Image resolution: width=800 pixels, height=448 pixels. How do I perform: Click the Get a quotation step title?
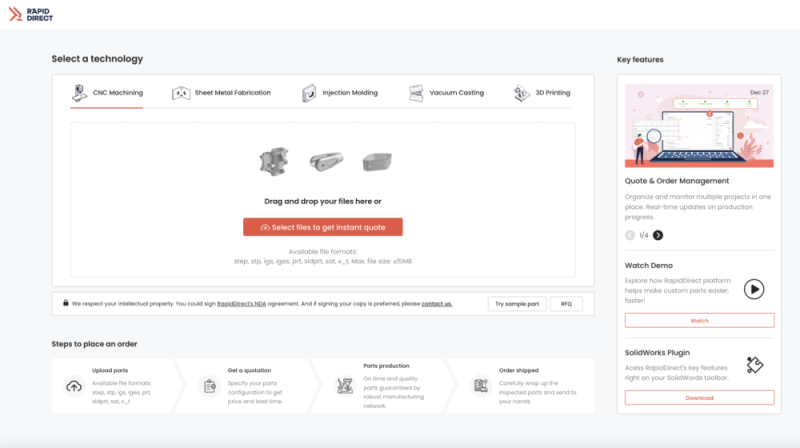[x=249, y=370]
